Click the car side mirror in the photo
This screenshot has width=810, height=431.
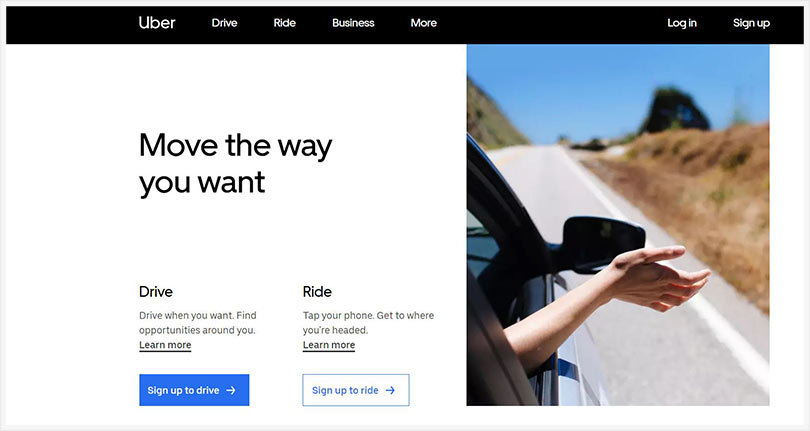coord(603,244)
